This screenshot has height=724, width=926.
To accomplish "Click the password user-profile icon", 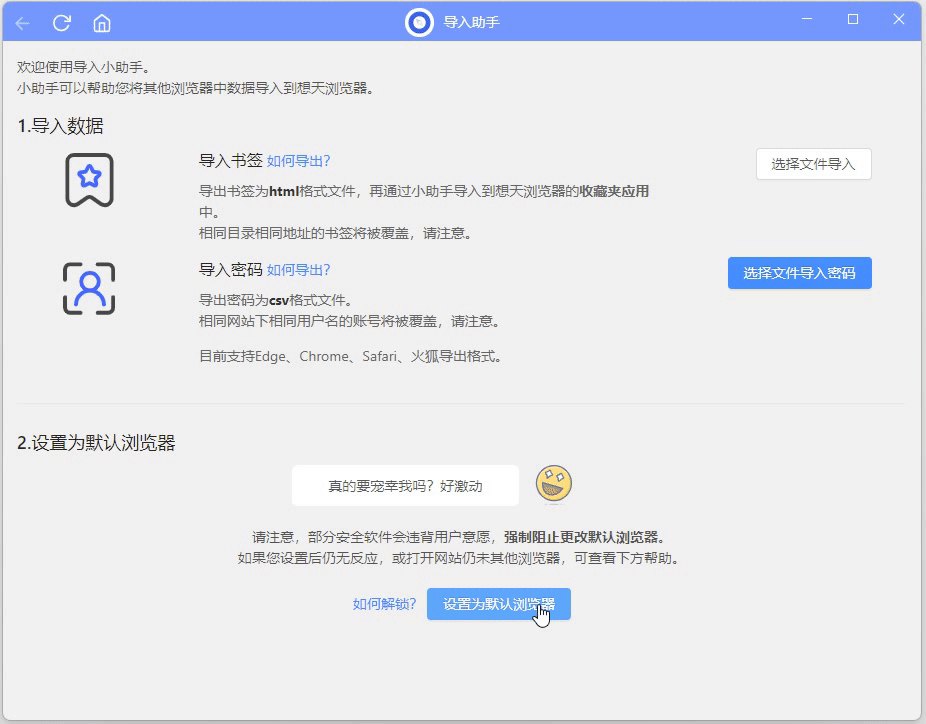I will pyautogui.click(x=89, y=289).
